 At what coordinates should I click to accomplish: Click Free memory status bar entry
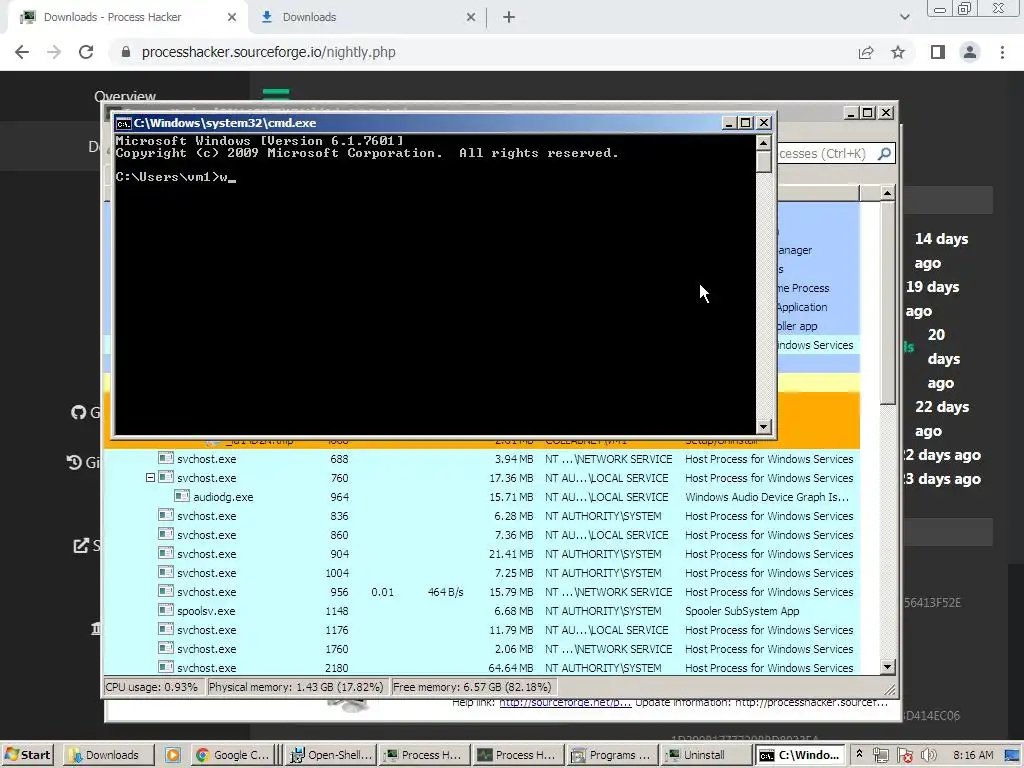click(472, 687)
